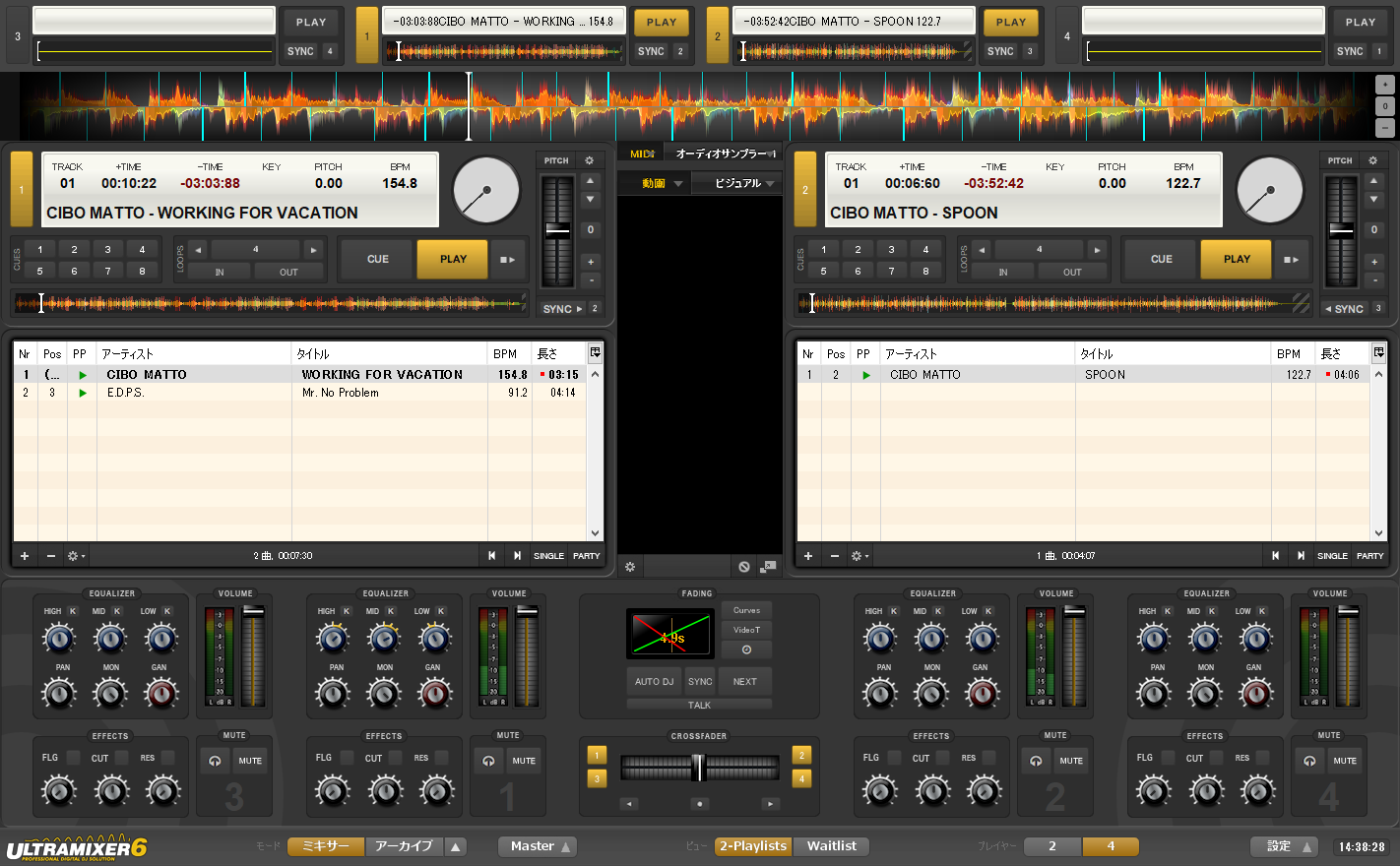Switch to the MIDI tab

(x=642, y=154)
